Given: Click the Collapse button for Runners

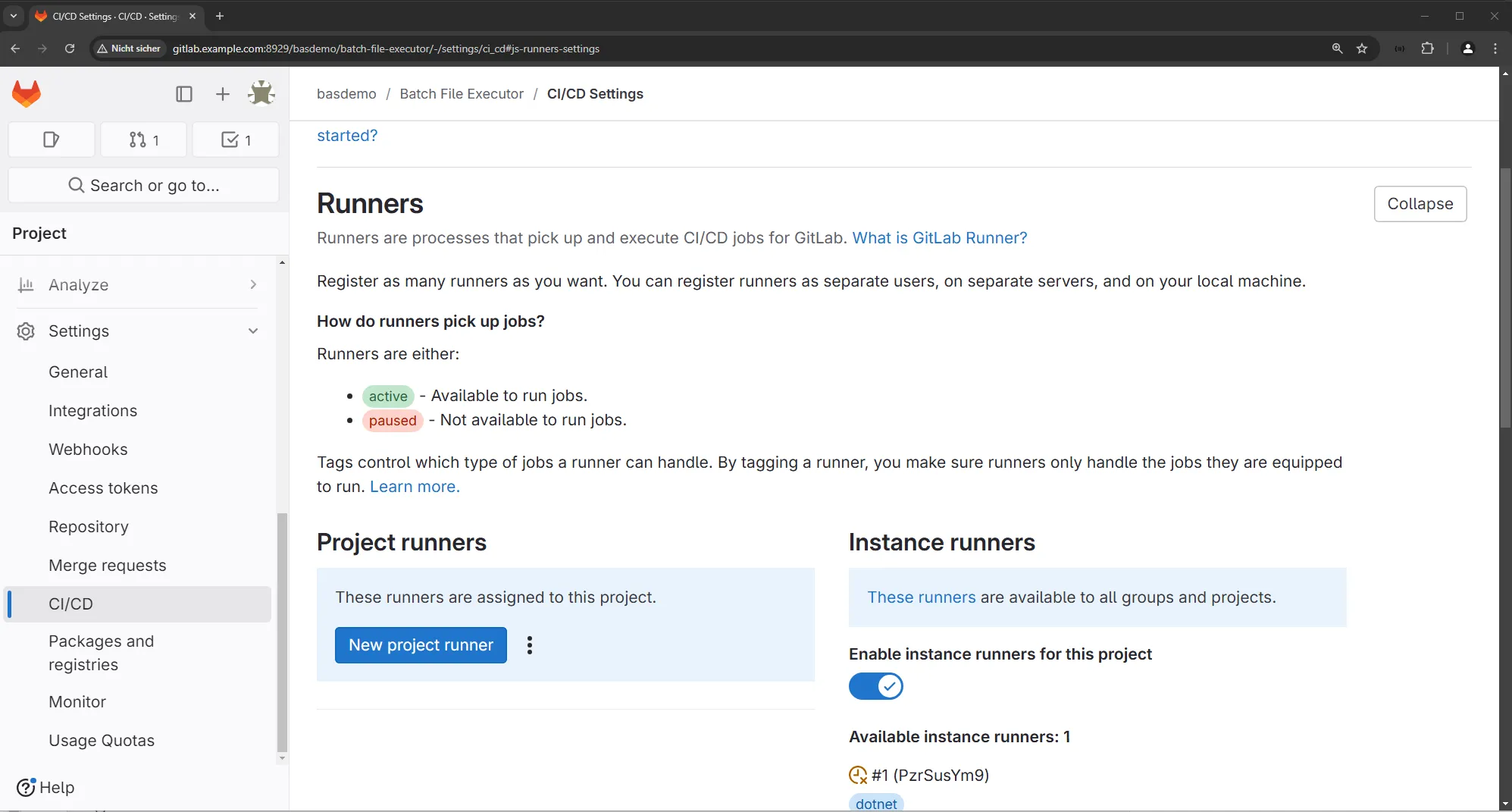Looking at the screenshot, I should pos(1420,204).
